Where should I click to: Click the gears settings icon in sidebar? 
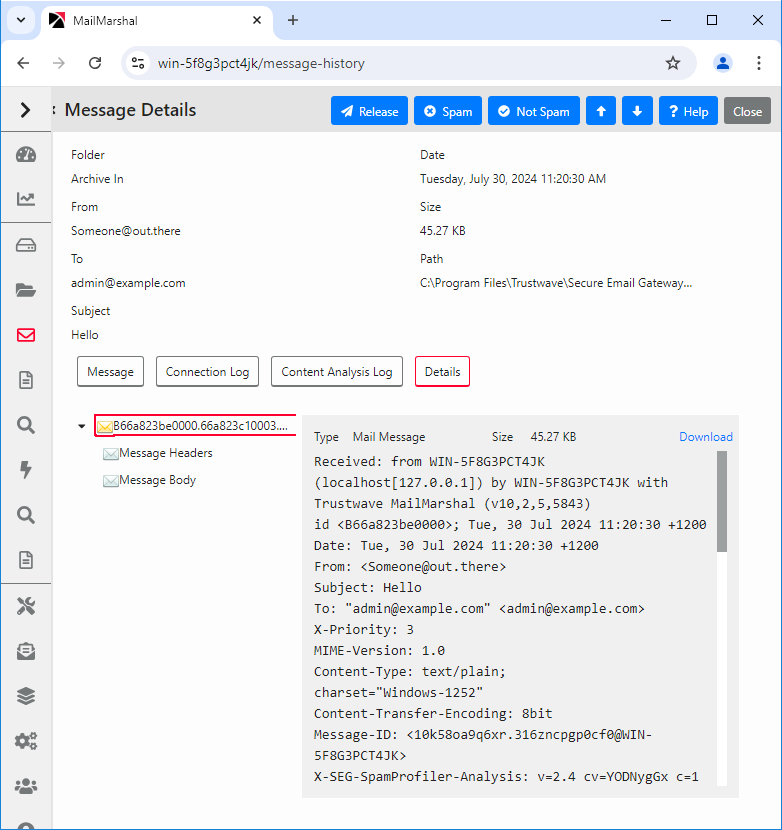(26, 741)
